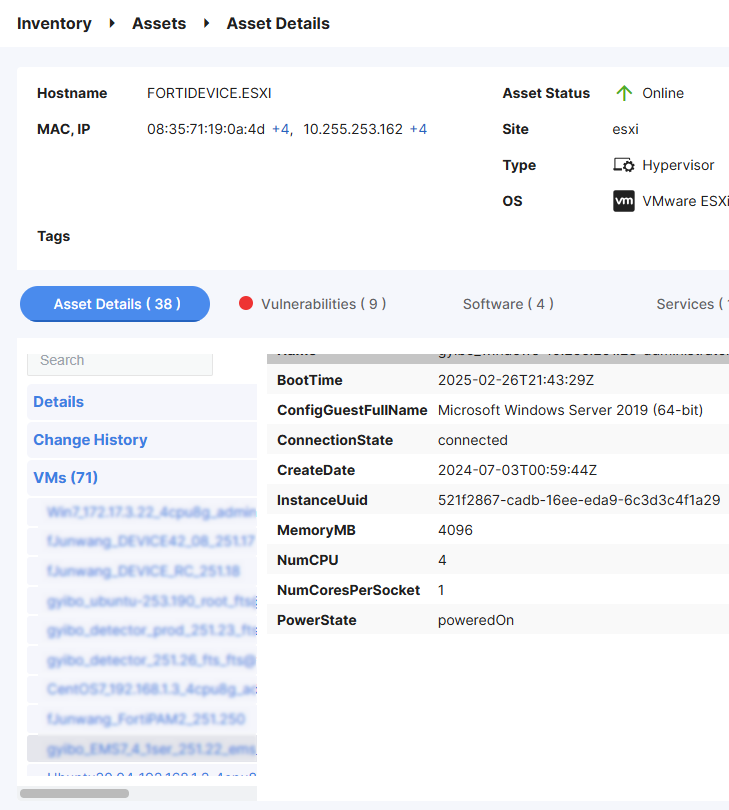
Task: Click the green Online status arrow icon
Action: [624, 93]
